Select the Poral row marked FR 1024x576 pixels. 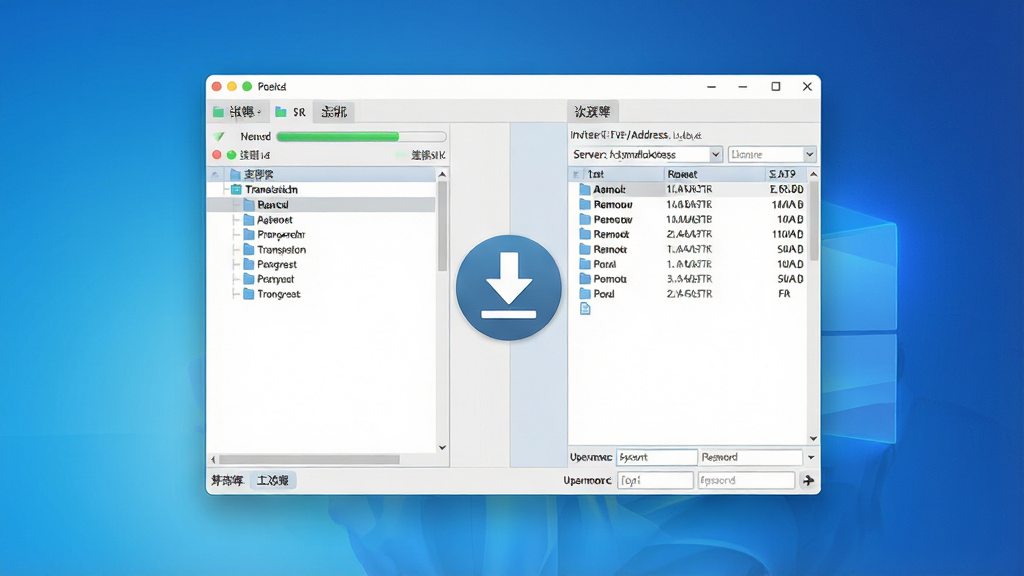pos(688,294)
